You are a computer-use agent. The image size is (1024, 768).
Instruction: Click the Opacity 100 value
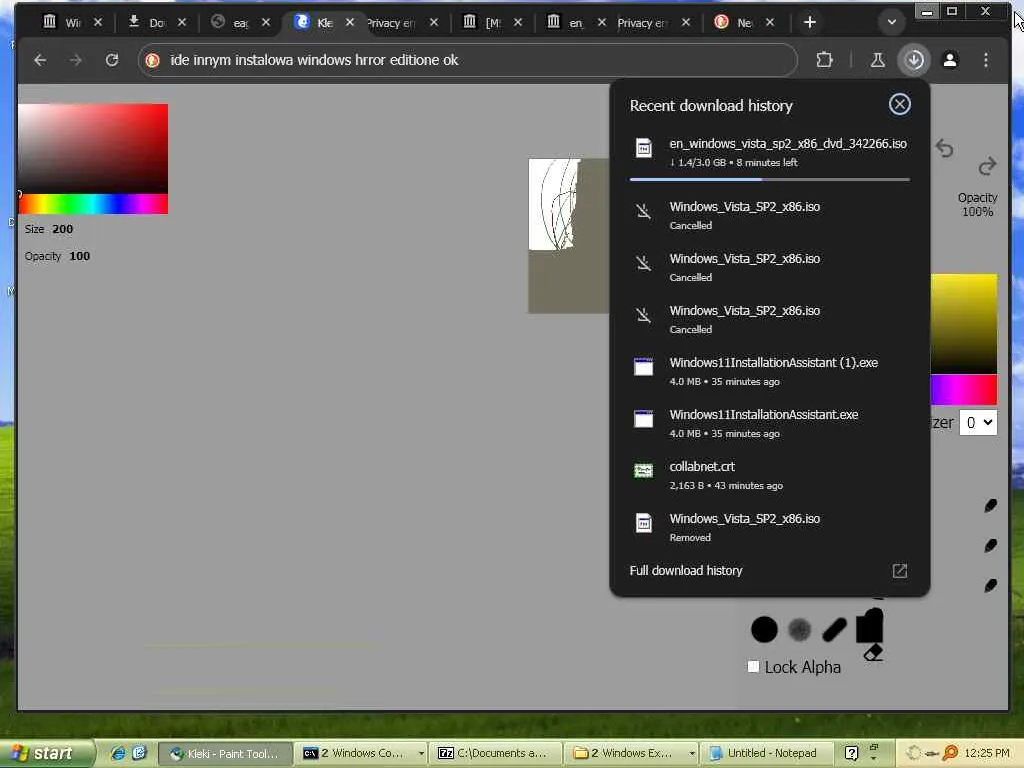click(80, 256)
